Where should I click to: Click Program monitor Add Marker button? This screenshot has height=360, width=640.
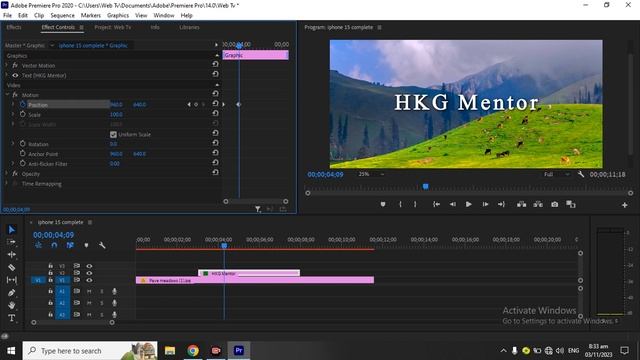coord(383,204)
